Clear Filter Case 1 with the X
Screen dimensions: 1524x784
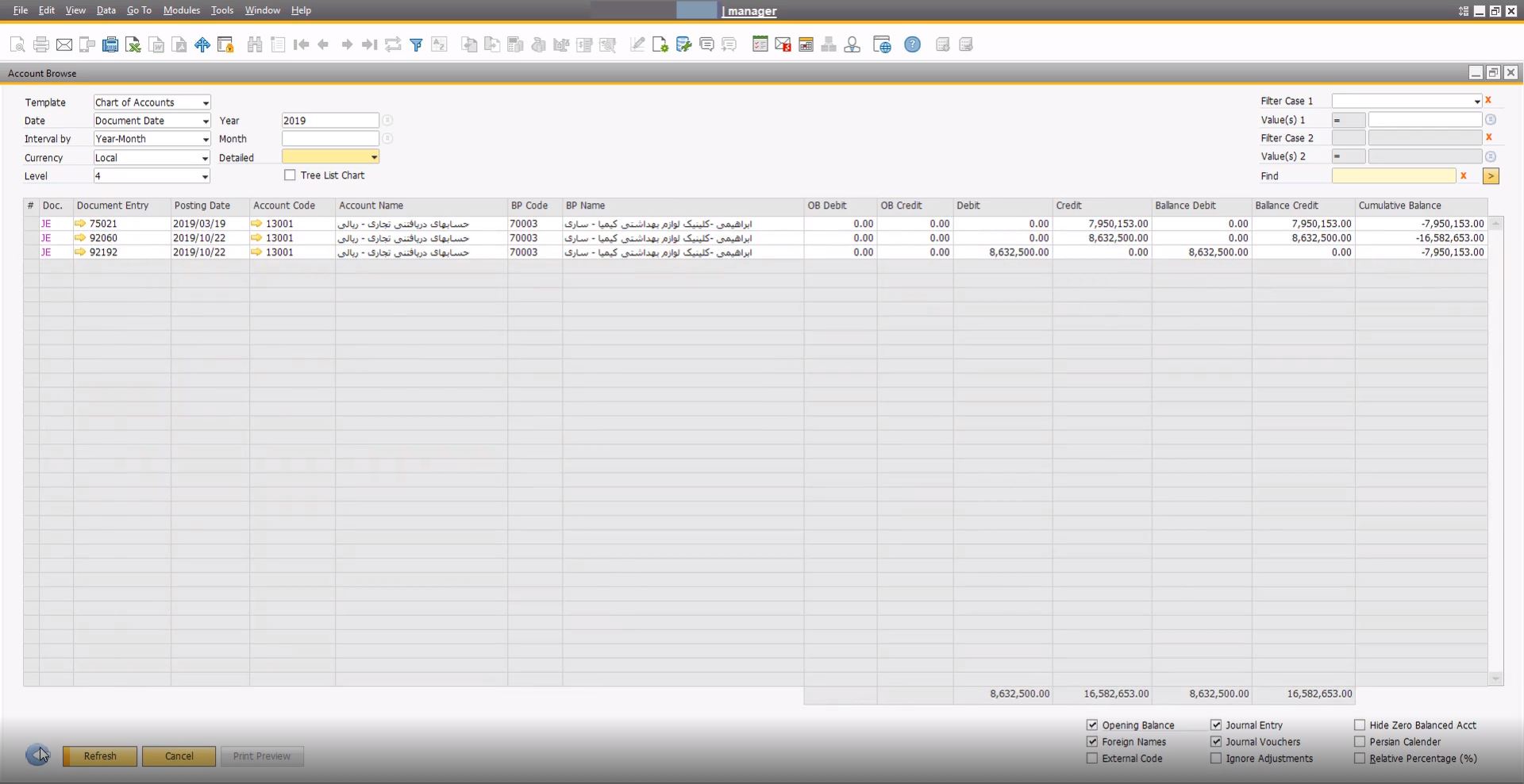pos(1488,100)
